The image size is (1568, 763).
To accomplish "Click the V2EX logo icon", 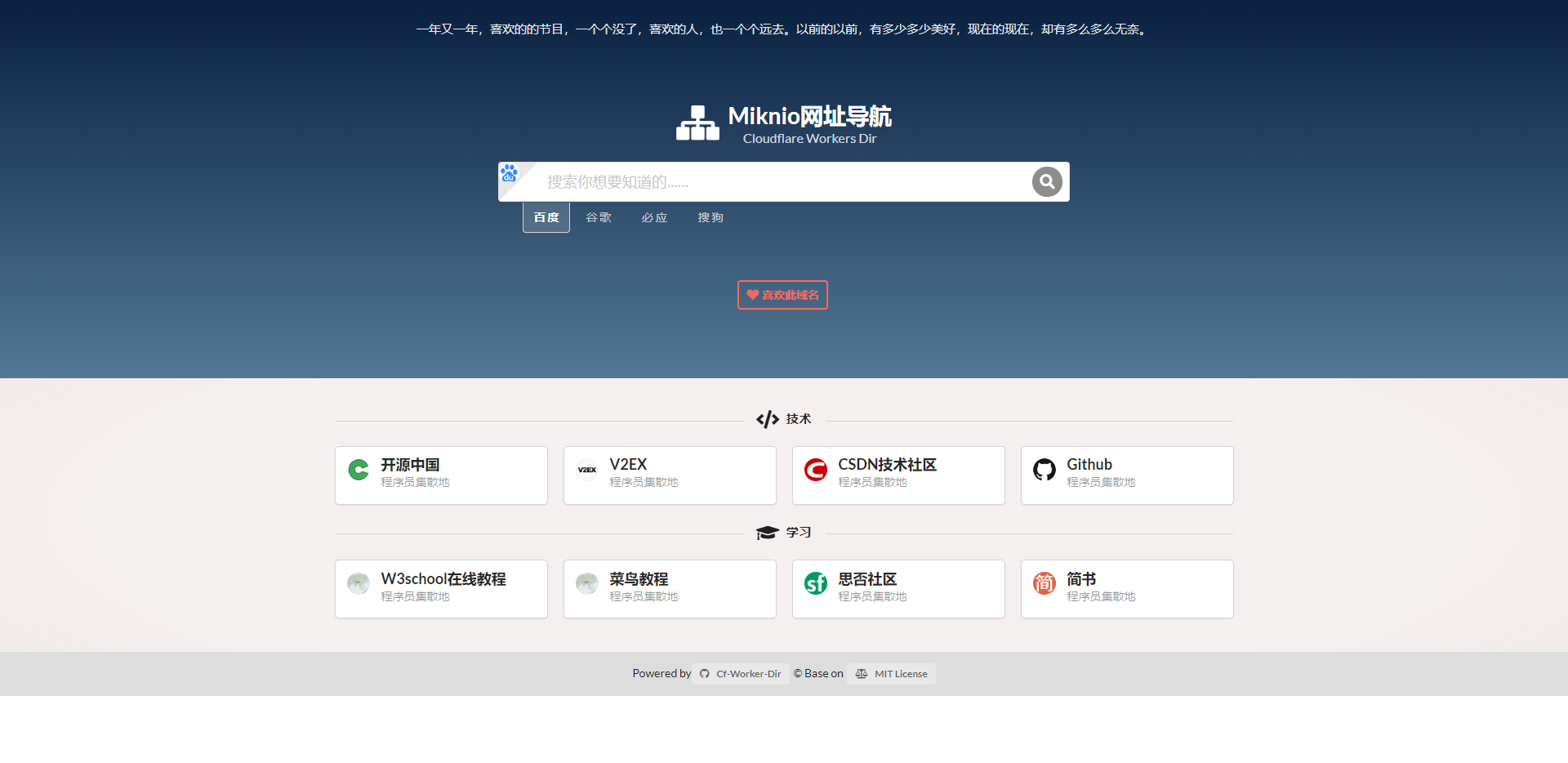I will [586, 470].
